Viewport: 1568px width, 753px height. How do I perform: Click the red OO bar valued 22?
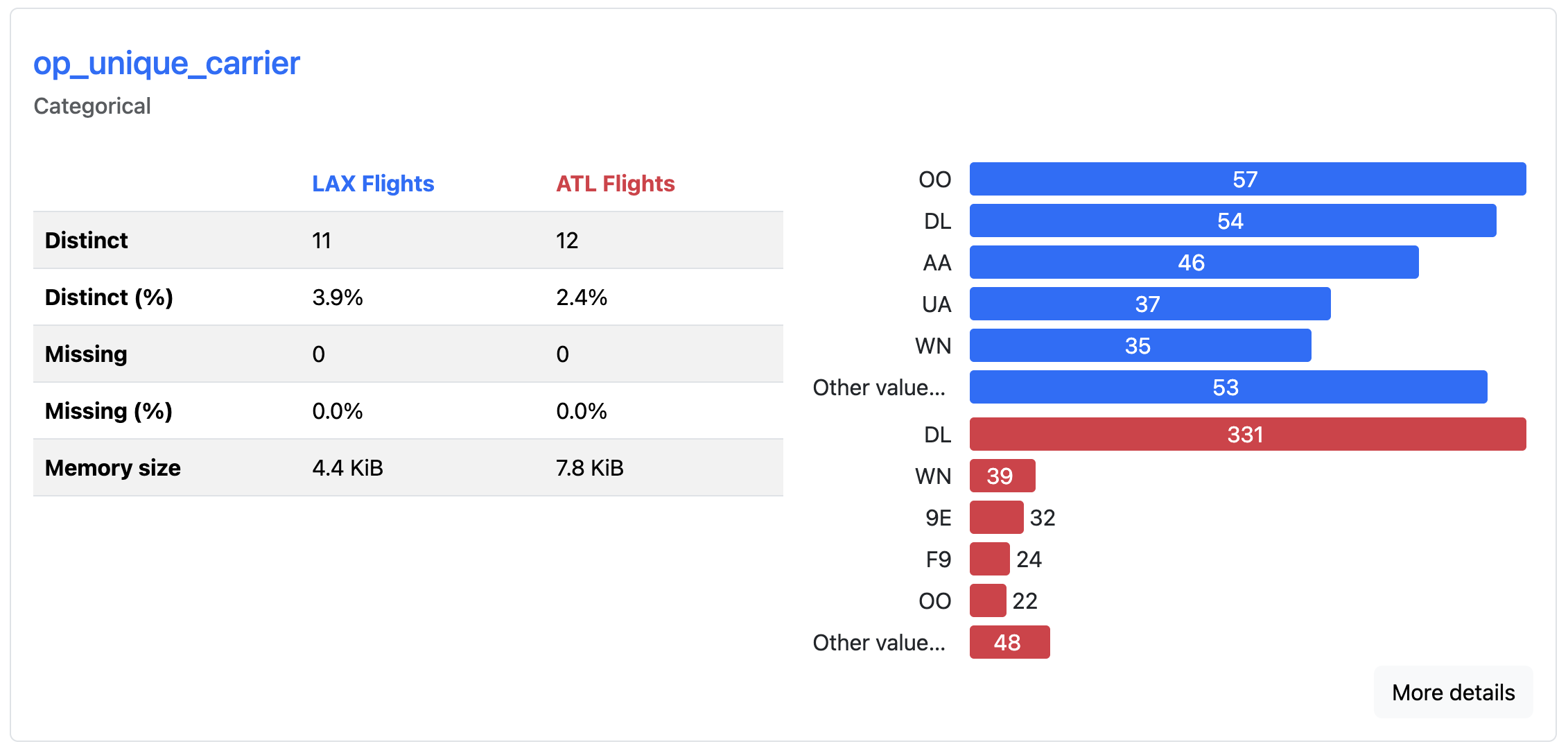[x=987, y=601]
